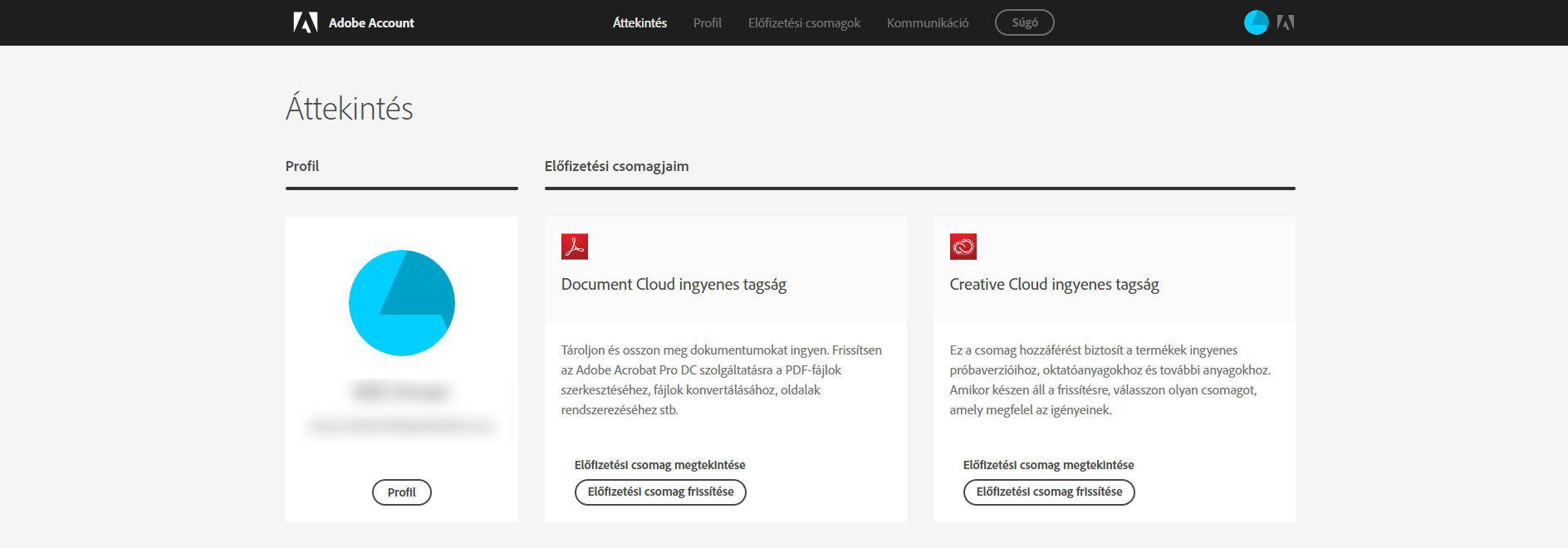This screenshot has height=548, width=1568.
Task: Click the Profil section heading
Action: (x=302, y=166)
